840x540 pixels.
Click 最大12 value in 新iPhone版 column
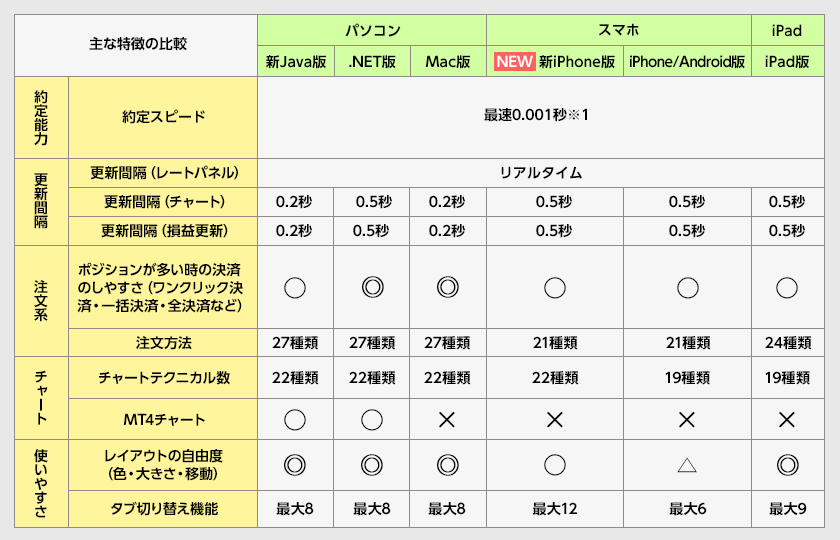click(x=555, y=509)
